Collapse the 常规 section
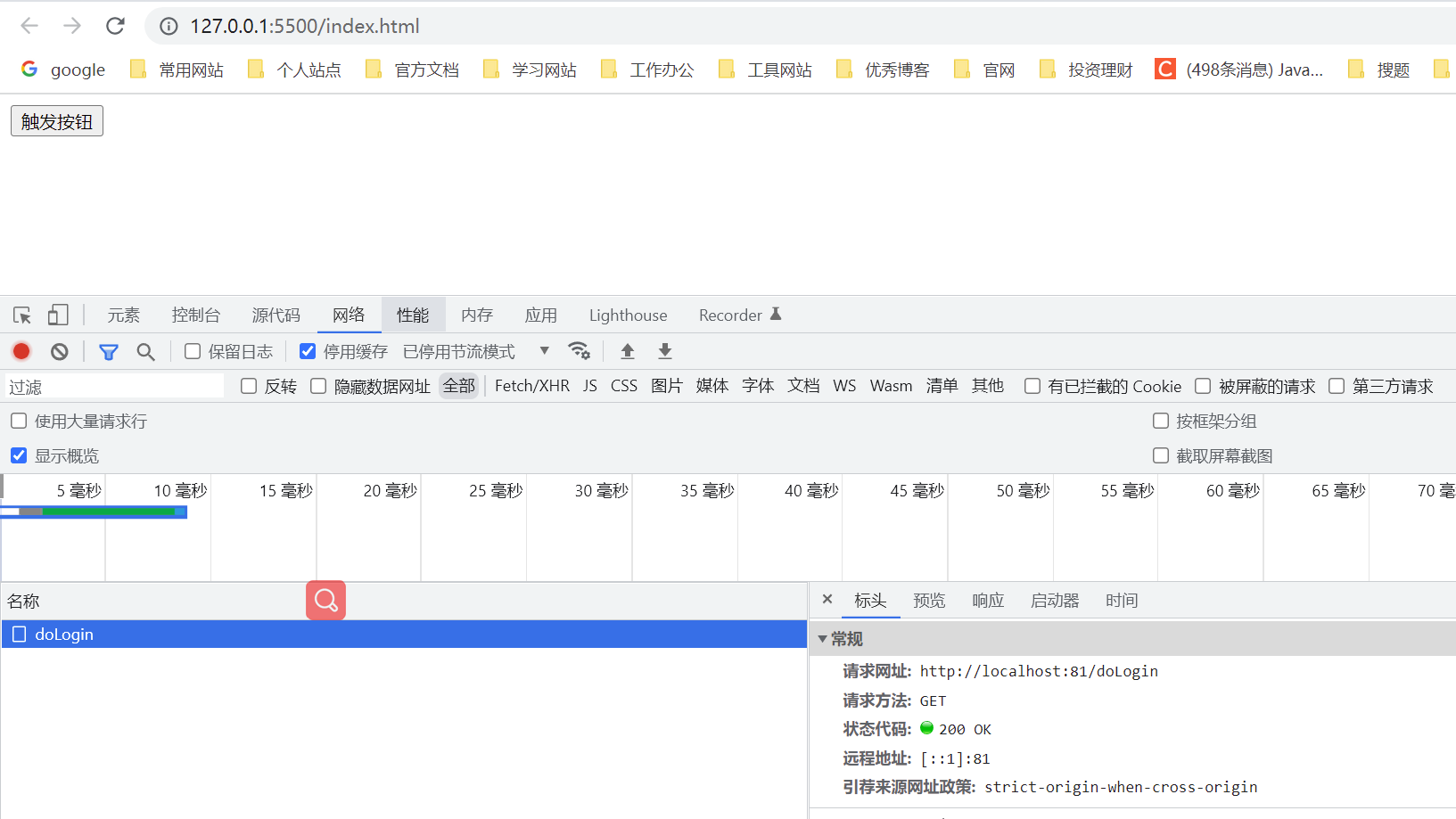The image size is (1456, 819). point(822,639)
